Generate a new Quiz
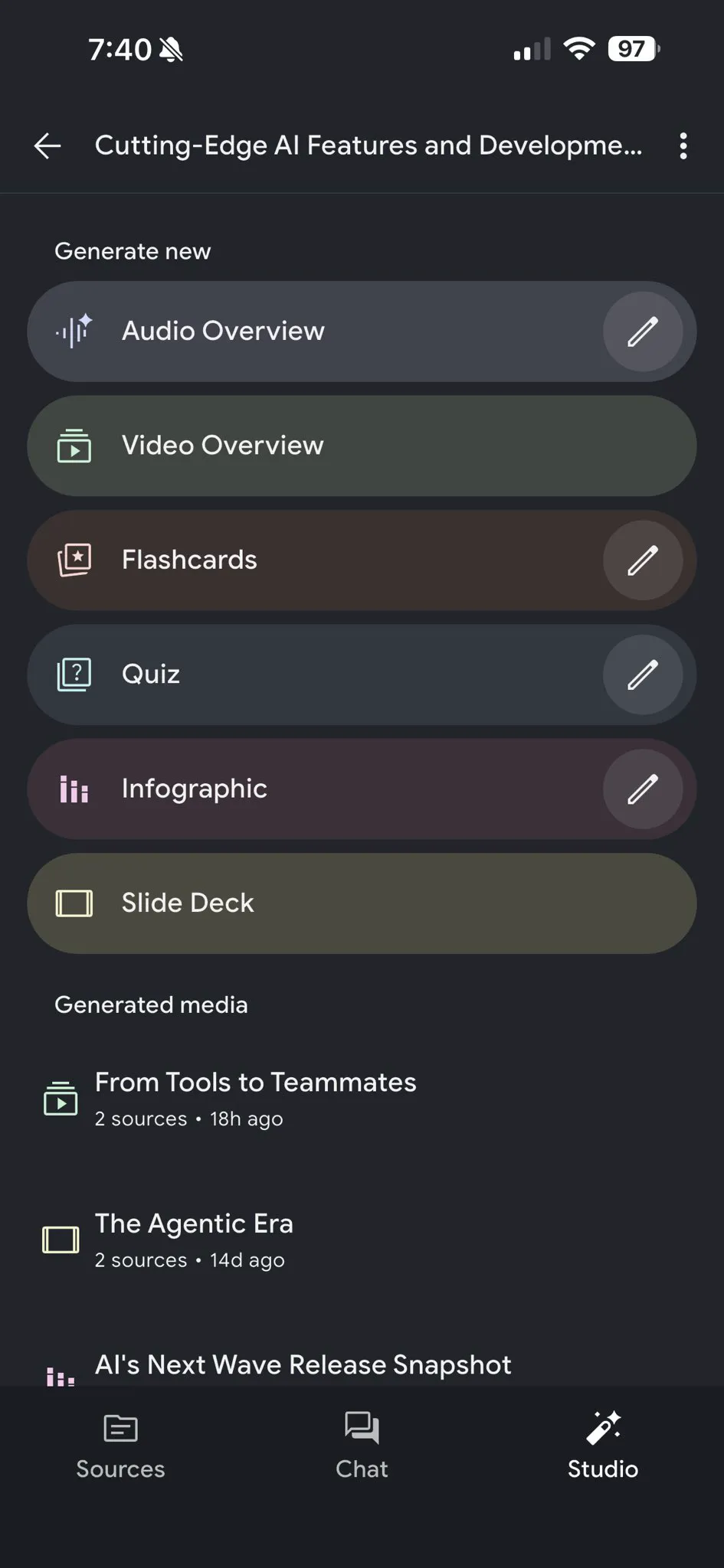Screen dimensions: 724x1568 click(314, 675)
